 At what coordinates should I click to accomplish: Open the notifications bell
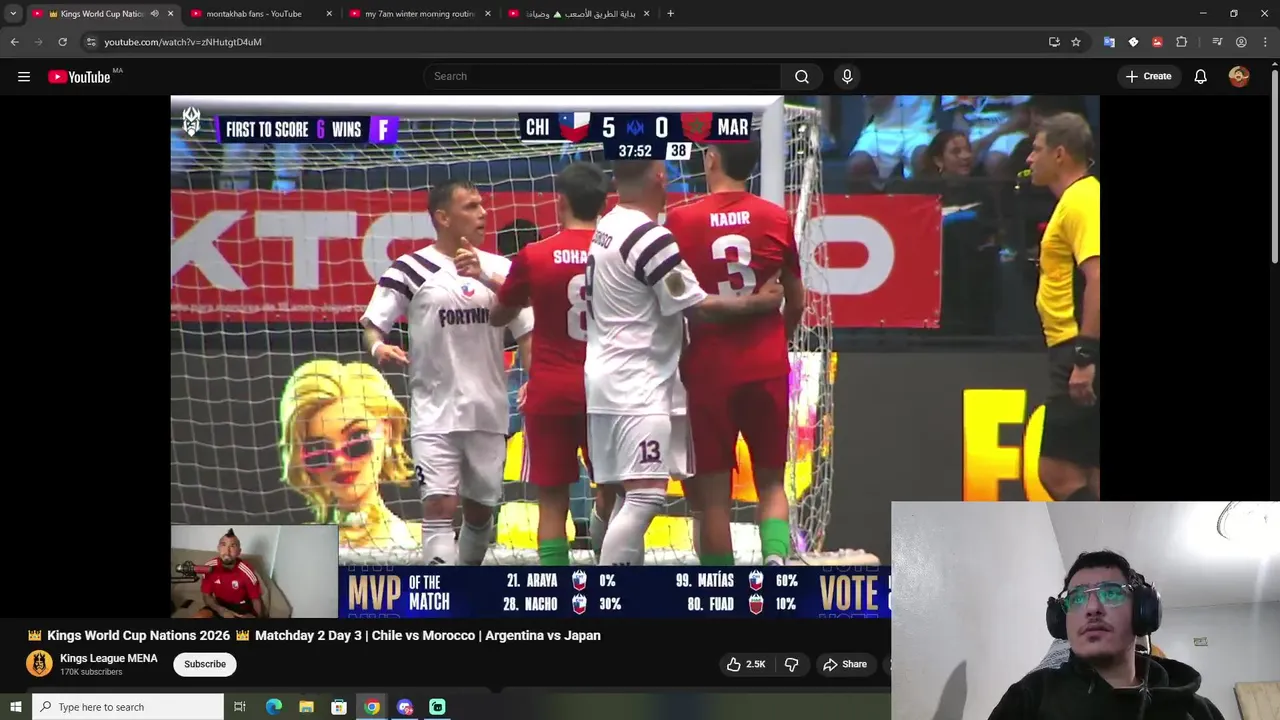(1201, 76)
